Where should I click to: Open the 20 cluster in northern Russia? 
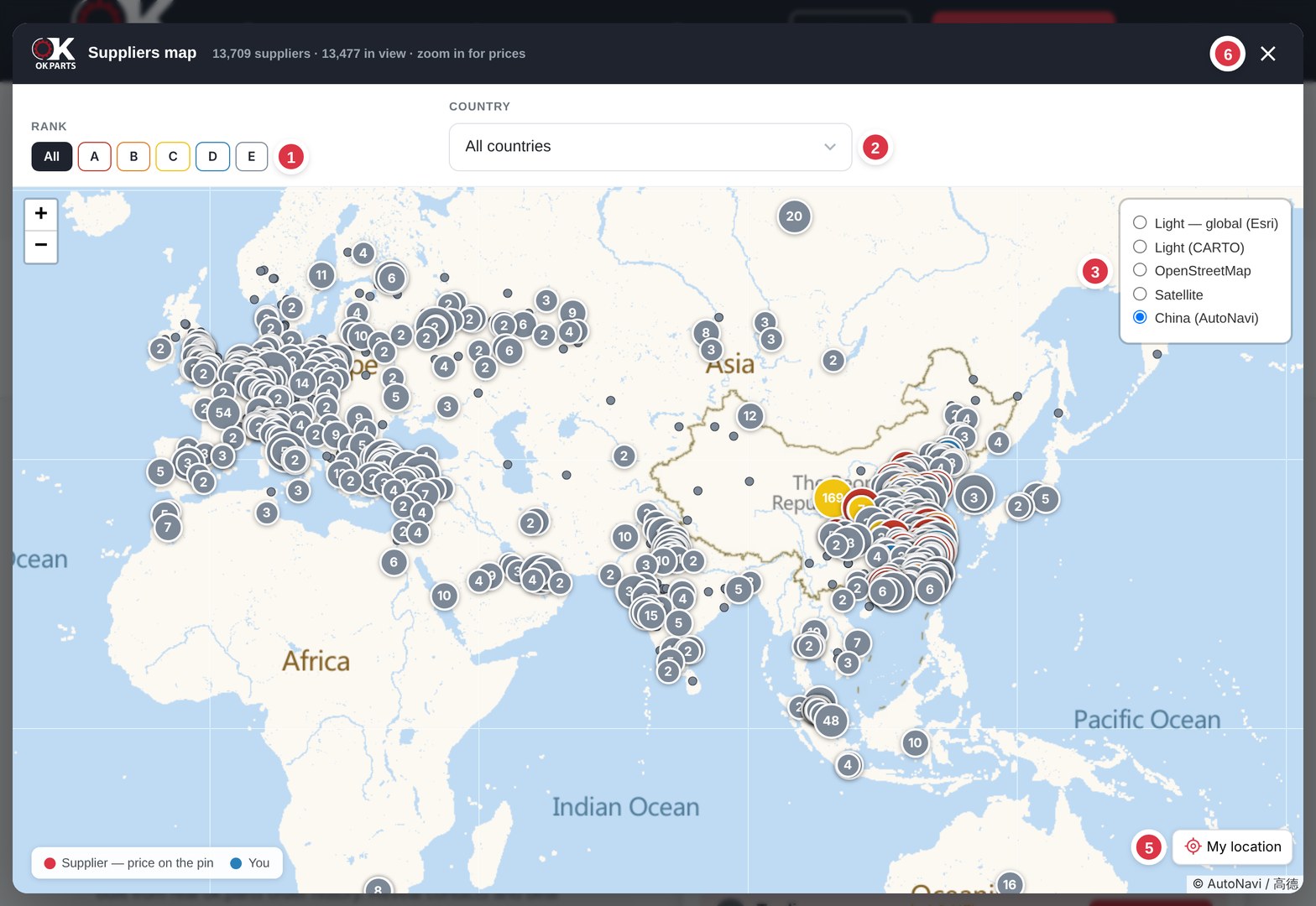[794, 216]
